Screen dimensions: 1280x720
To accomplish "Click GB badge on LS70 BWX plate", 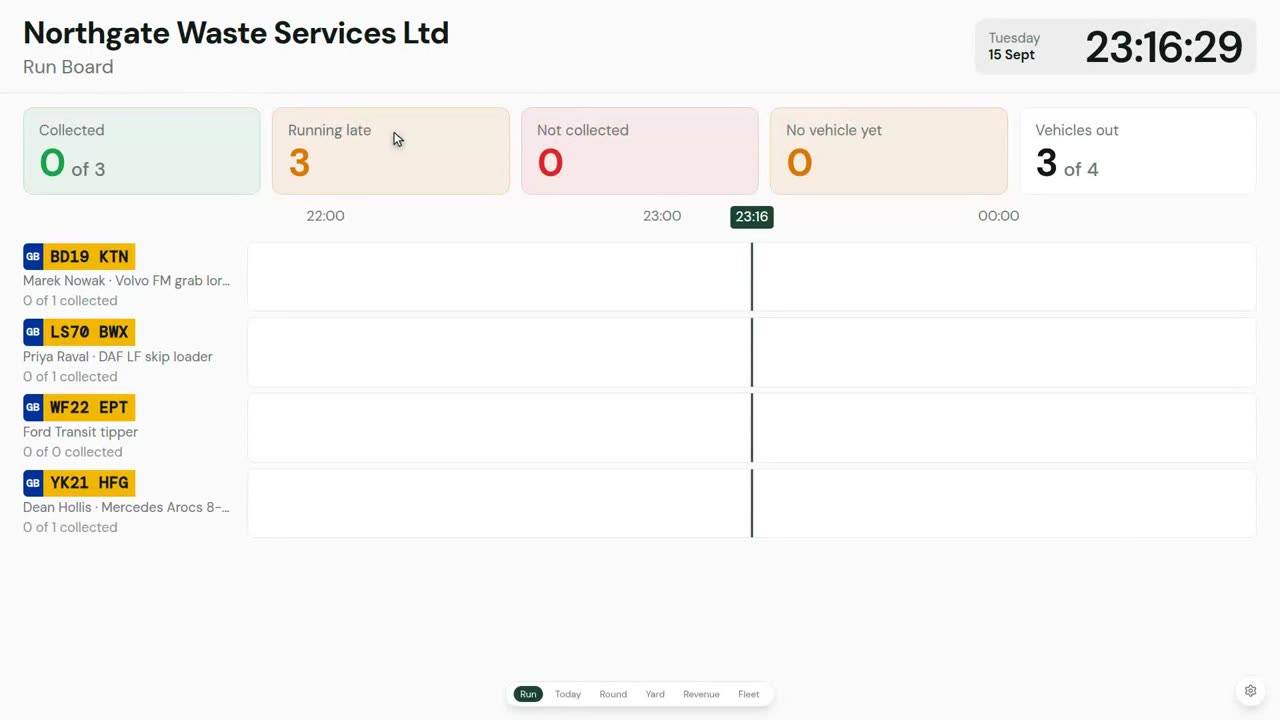I will (33, 332).
